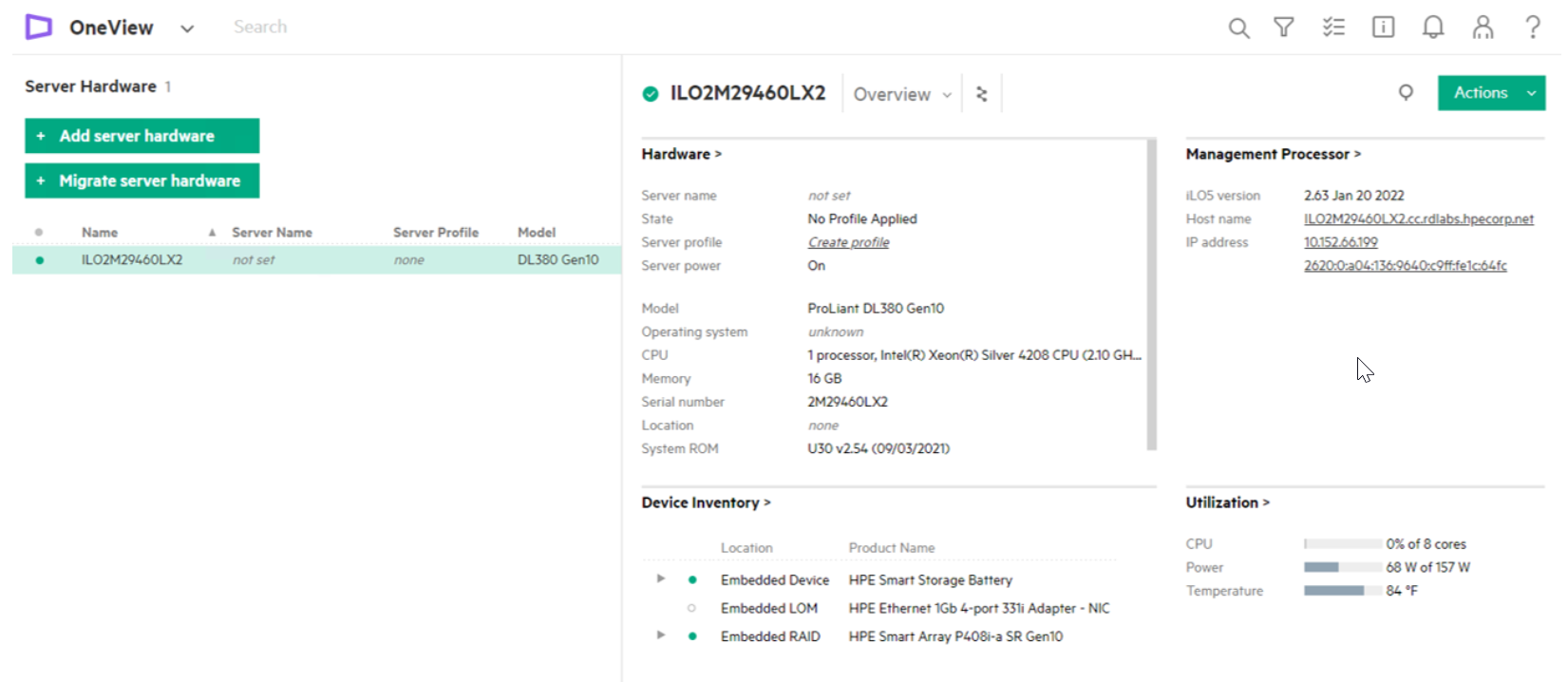Click Embedded LOM status circle

(691, 608)
